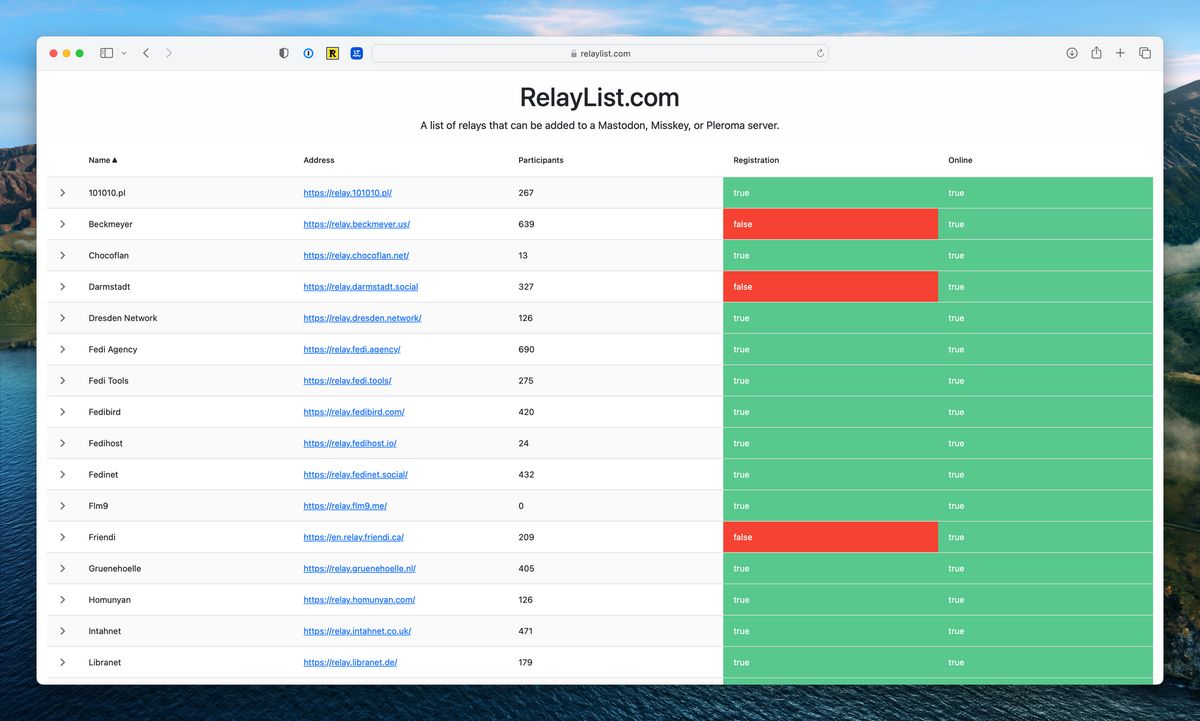Expand the Fedi Tools row
Image resolution: width=1200 pixels, height=721 pixels.
(x=62, y=381)
